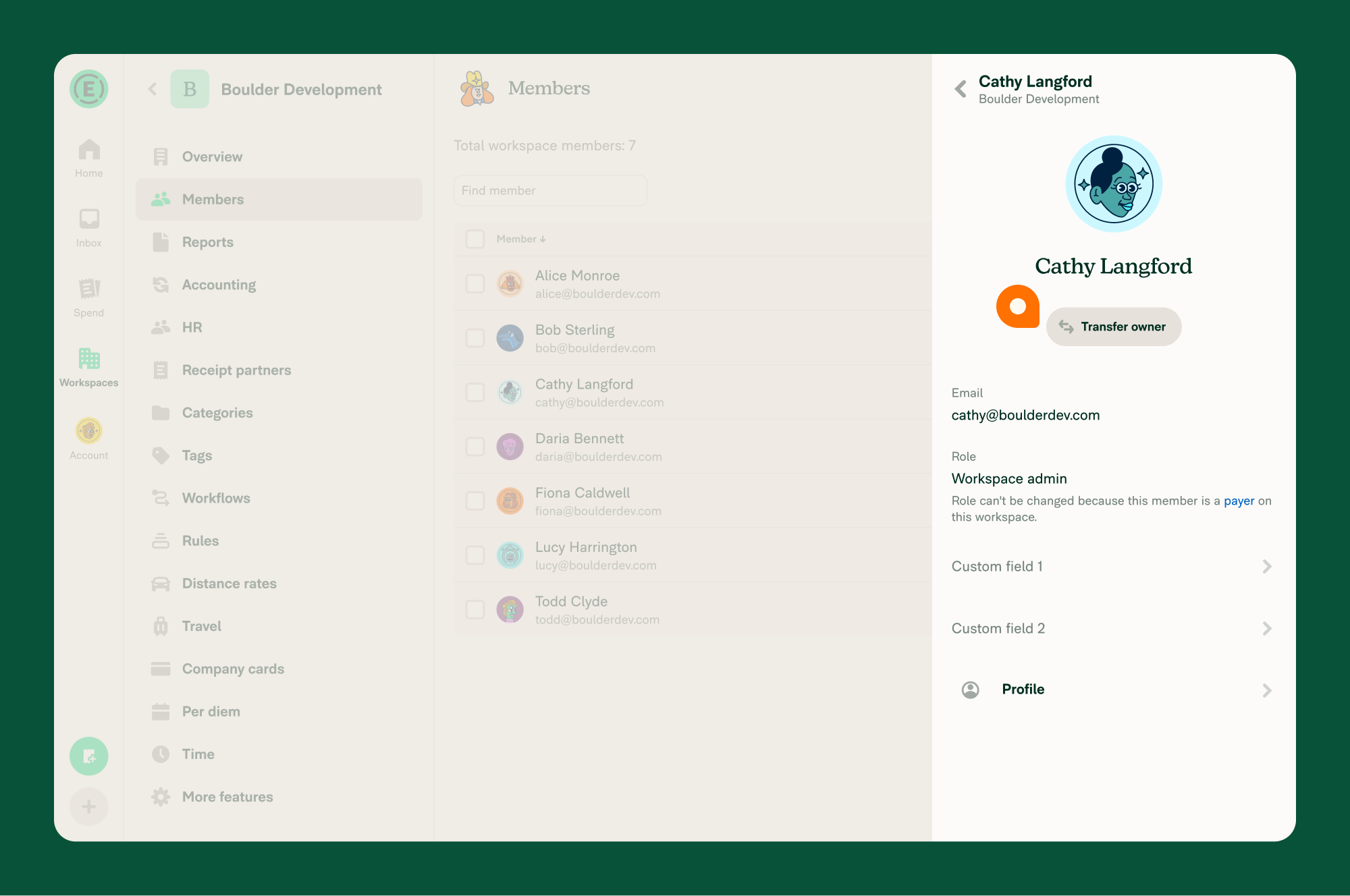Open Distance rates menu item

(x=279, y=584)
